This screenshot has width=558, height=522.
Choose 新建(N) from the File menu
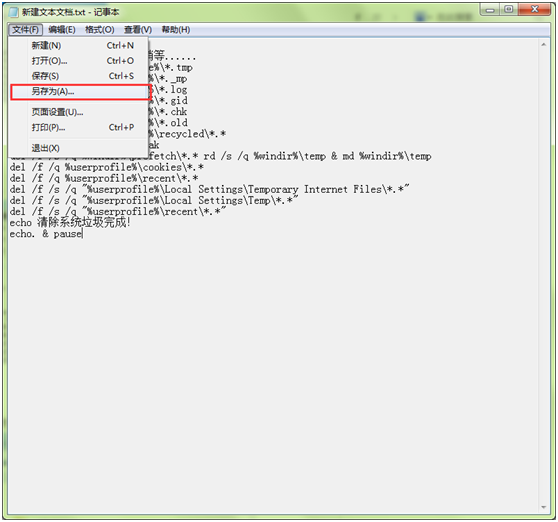(x=79, y=46)
